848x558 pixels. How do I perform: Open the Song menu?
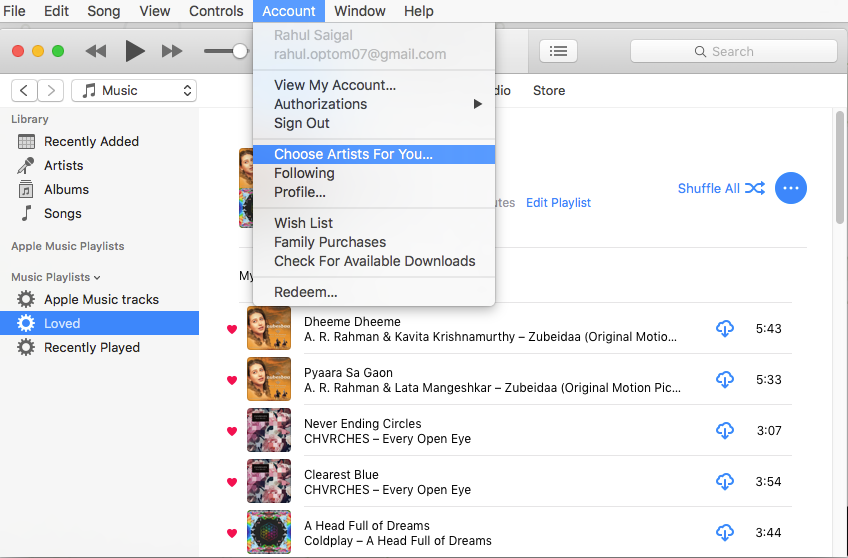104,11
